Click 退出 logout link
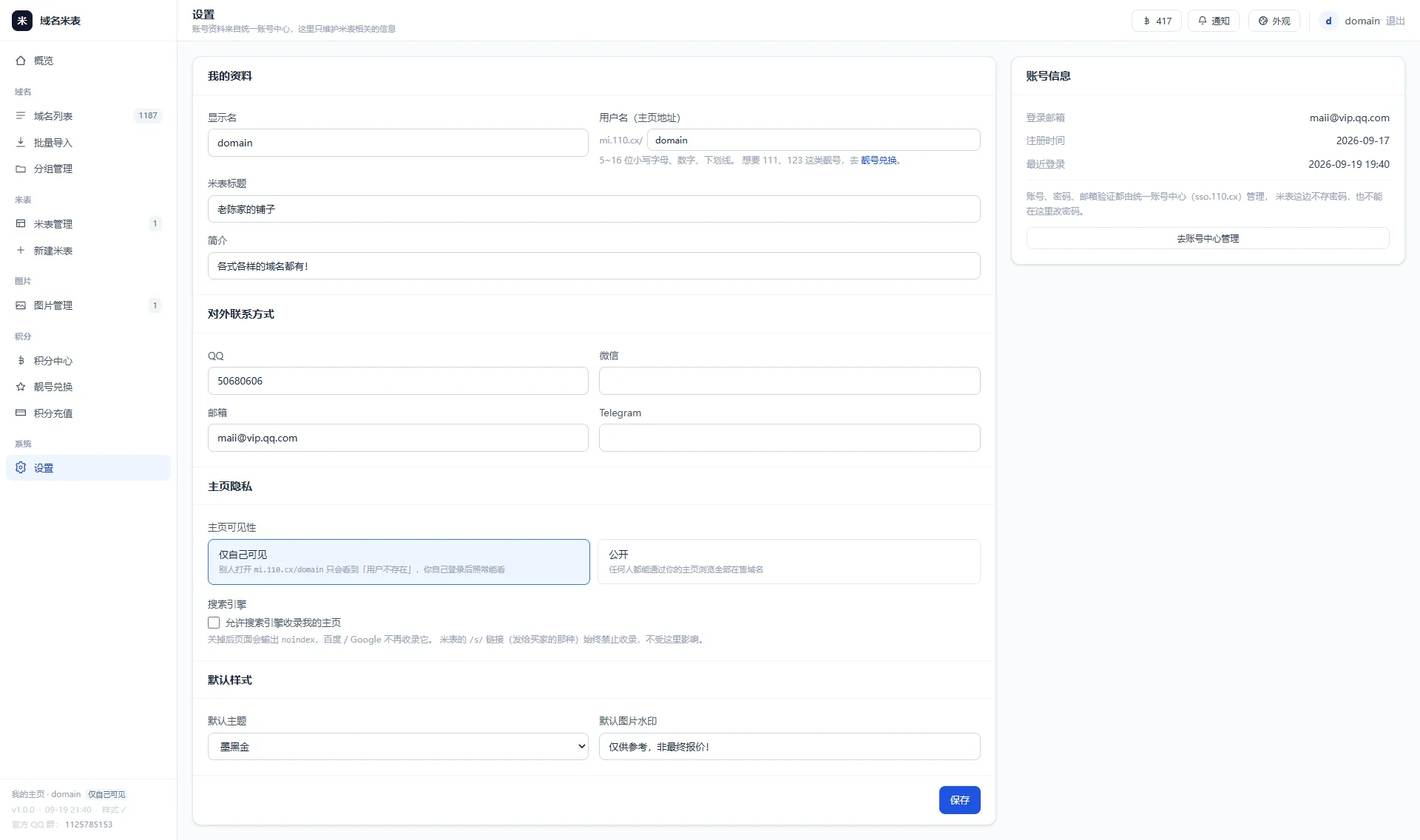 [1396, 21]
